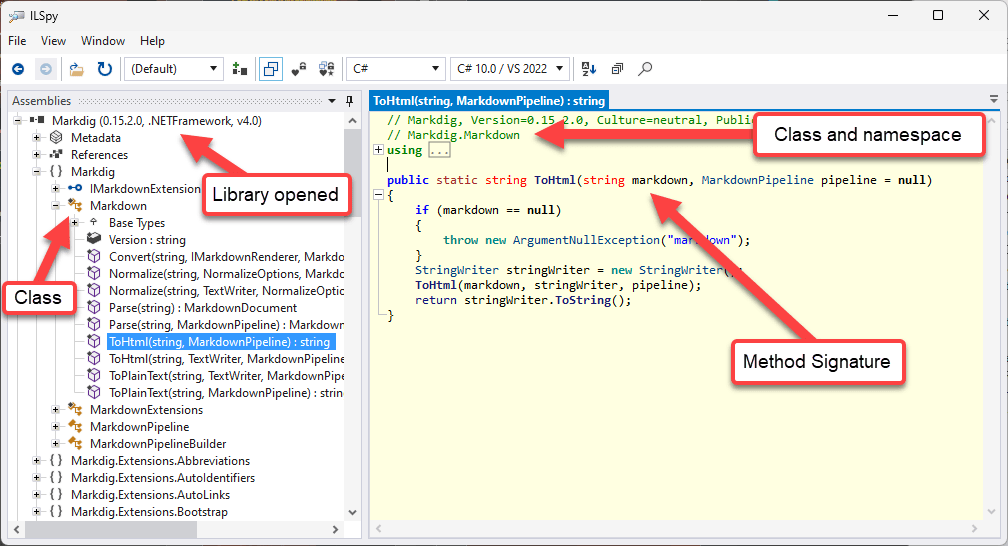Click the Back navigation arrow
The image size is (1008, 546).
point(18,69)
